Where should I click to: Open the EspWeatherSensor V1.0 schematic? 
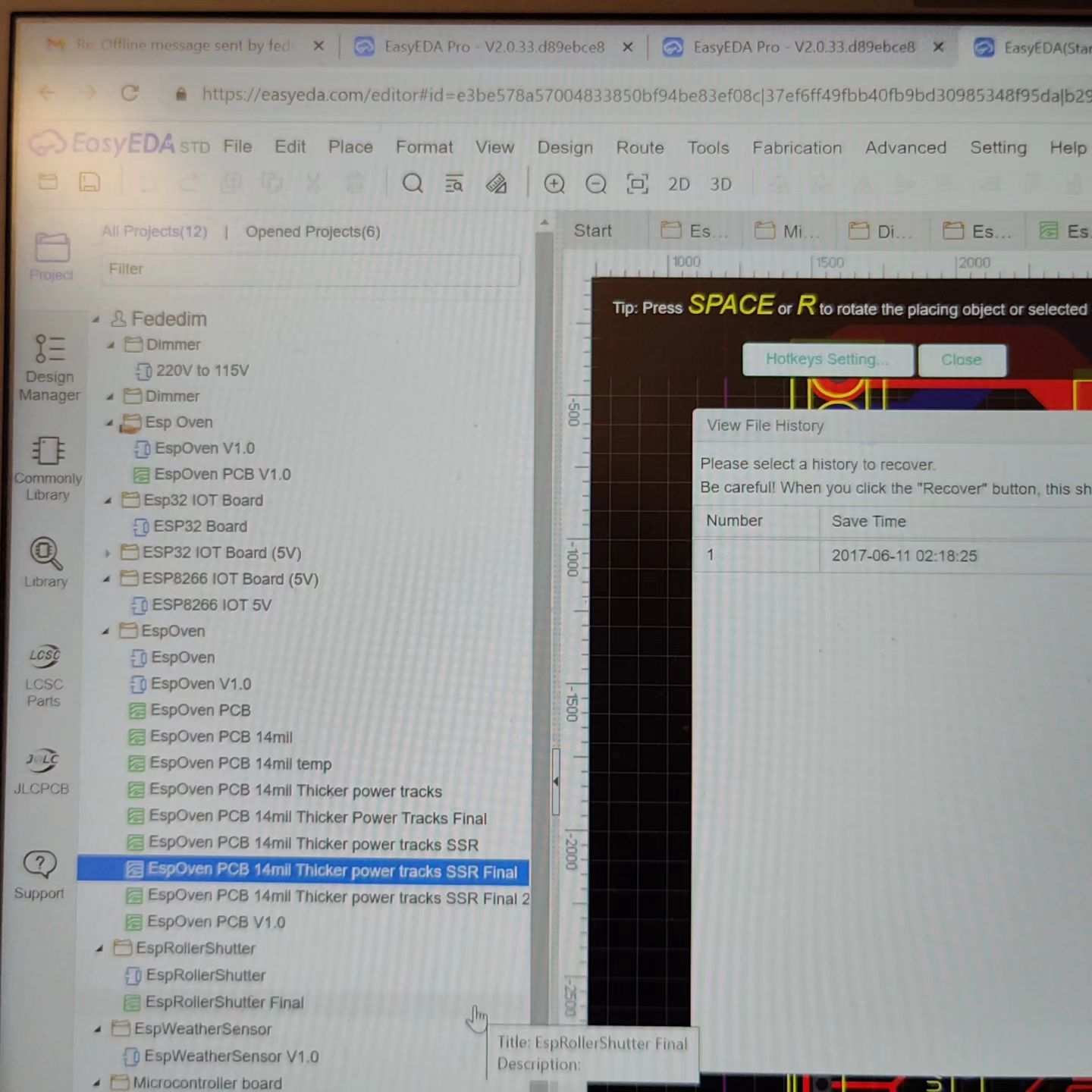231,1056
